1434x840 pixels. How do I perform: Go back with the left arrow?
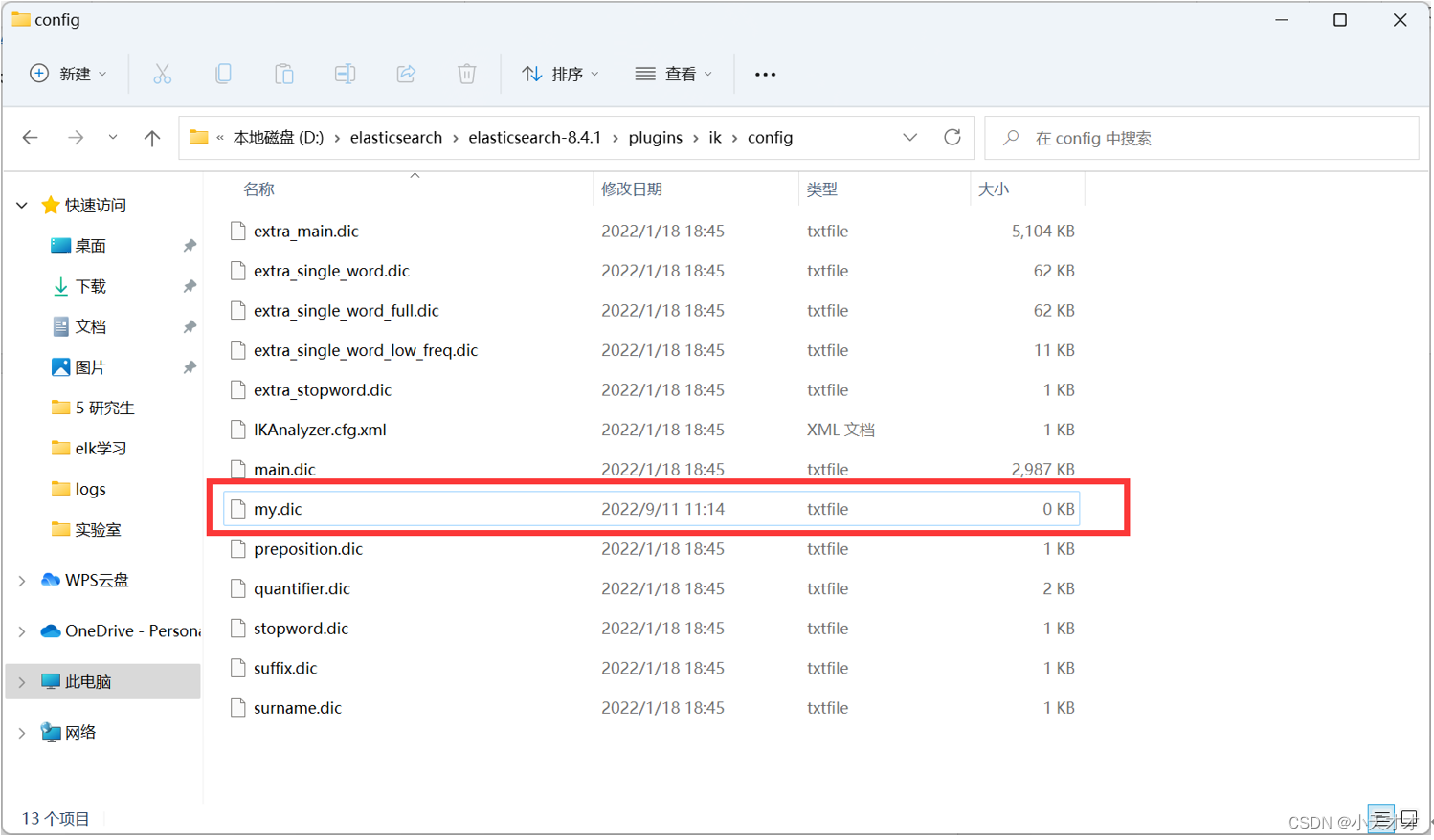(31, 138)
